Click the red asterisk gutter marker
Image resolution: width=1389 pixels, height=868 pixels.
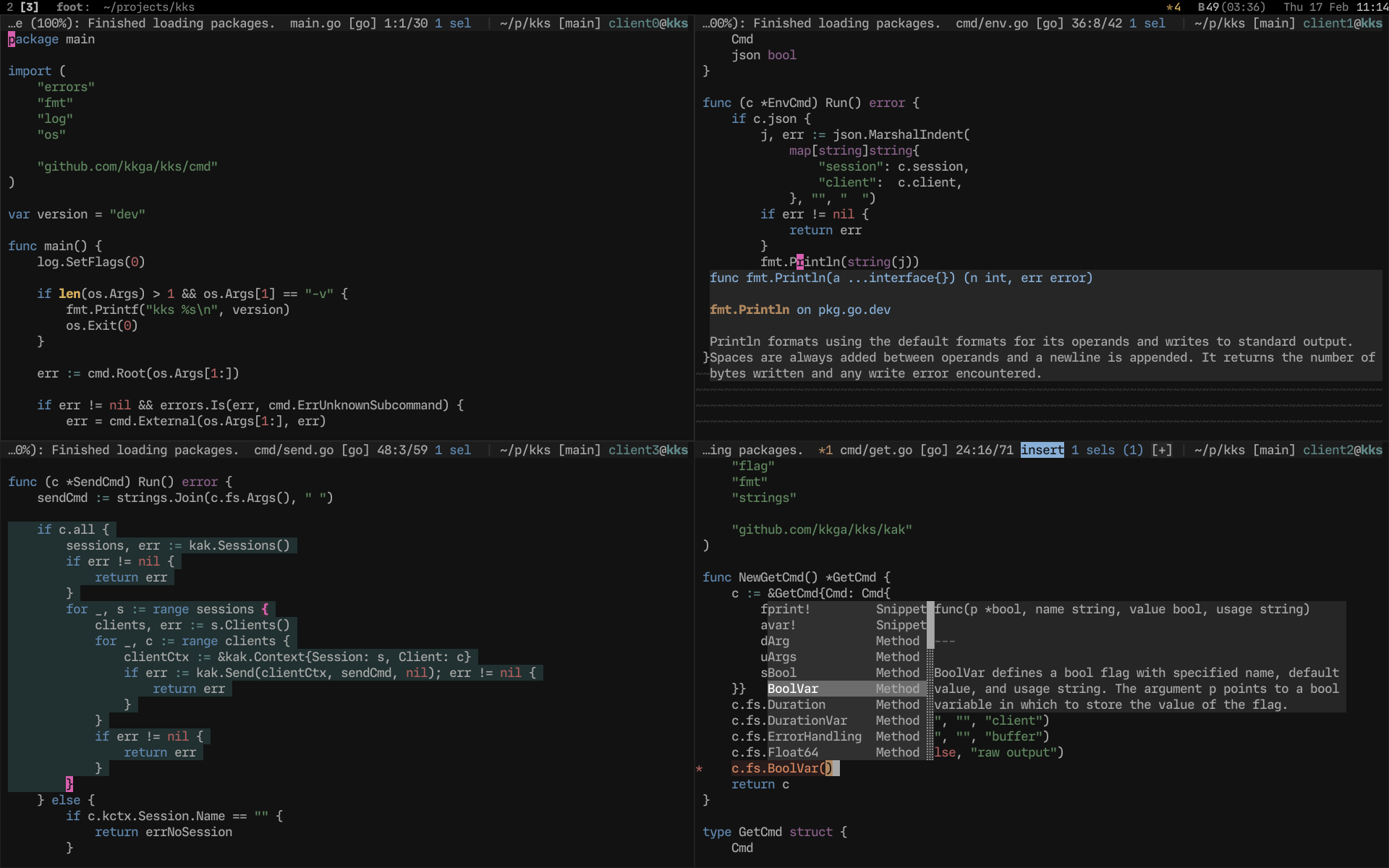(x=699, y=769)
